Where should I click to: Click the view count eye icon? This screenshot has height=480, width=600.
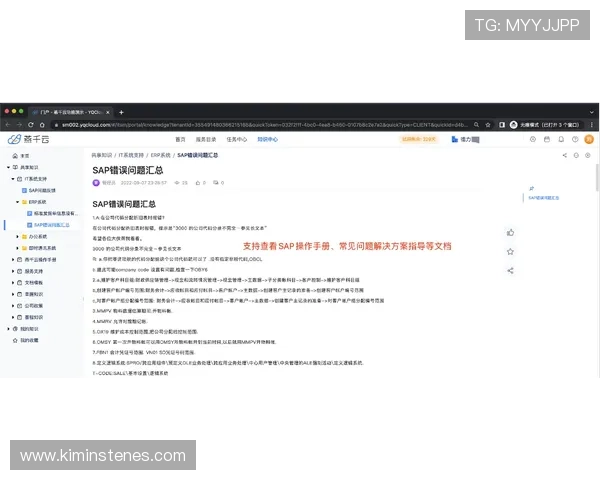(x=177, y=183)
